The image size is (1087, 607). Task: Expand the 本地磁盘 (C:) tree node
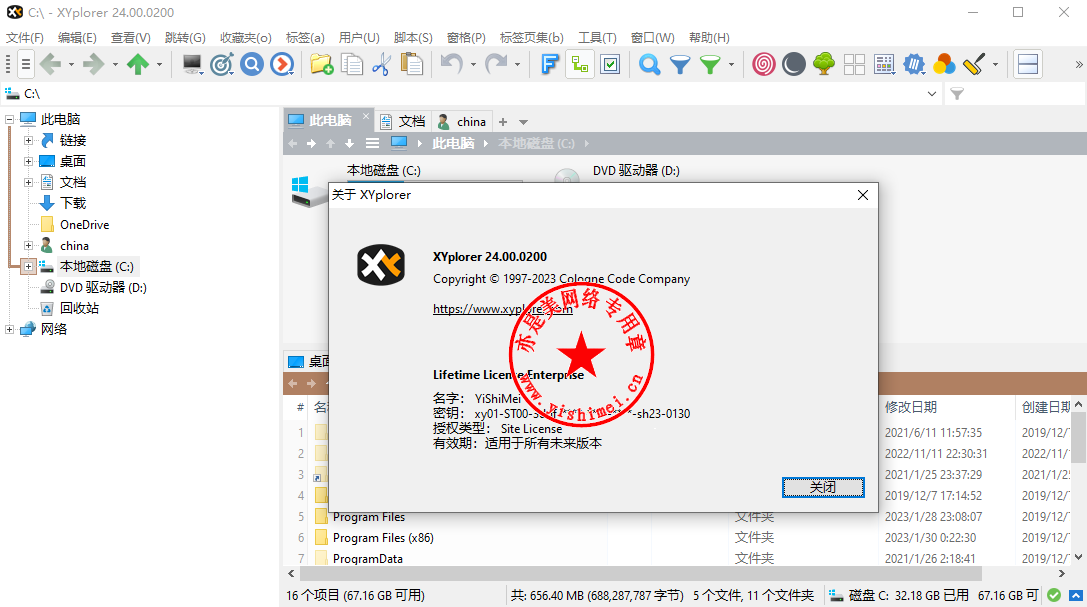(x=28, y=266)
